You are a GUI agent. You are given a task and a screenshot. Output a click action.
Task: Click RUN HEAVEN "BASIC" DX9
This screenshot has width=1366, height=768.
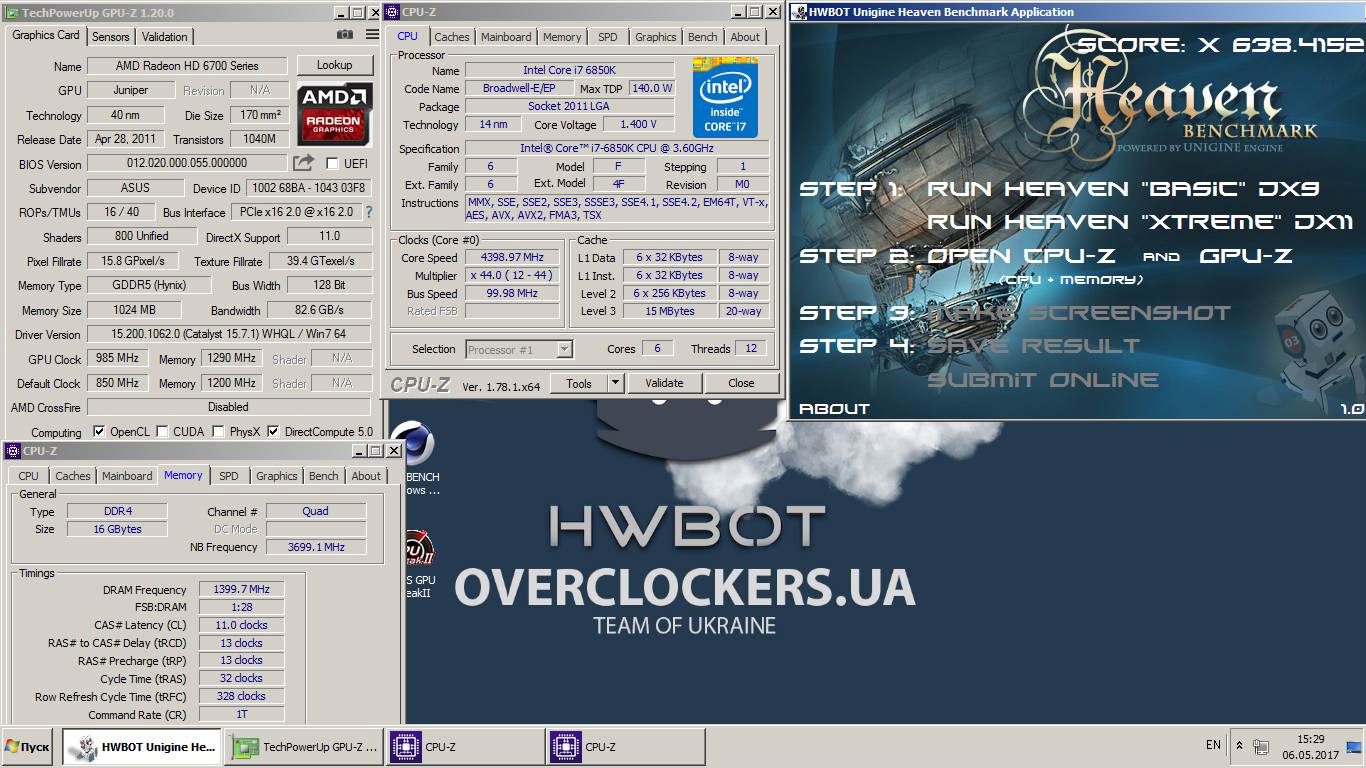[1123, 189]
